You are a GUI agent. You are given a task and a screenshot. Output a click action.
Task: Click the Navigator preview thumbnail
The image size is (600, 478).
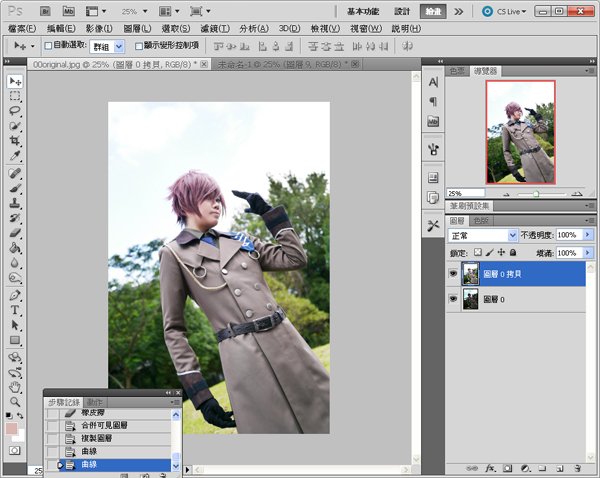520,132
